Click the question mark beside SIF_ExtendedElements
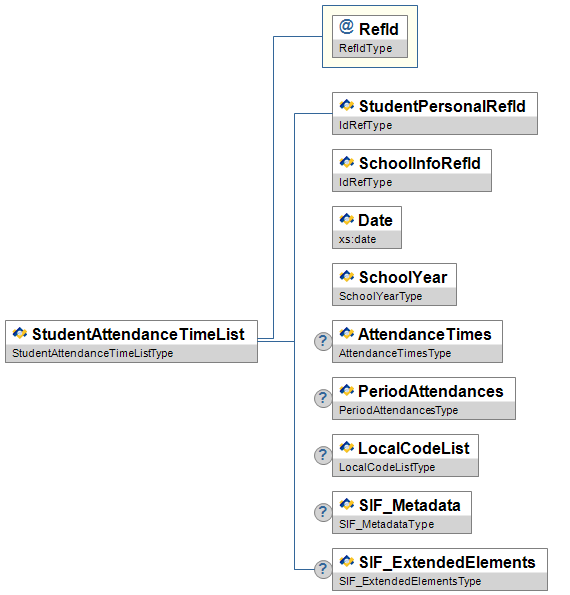 323,569
